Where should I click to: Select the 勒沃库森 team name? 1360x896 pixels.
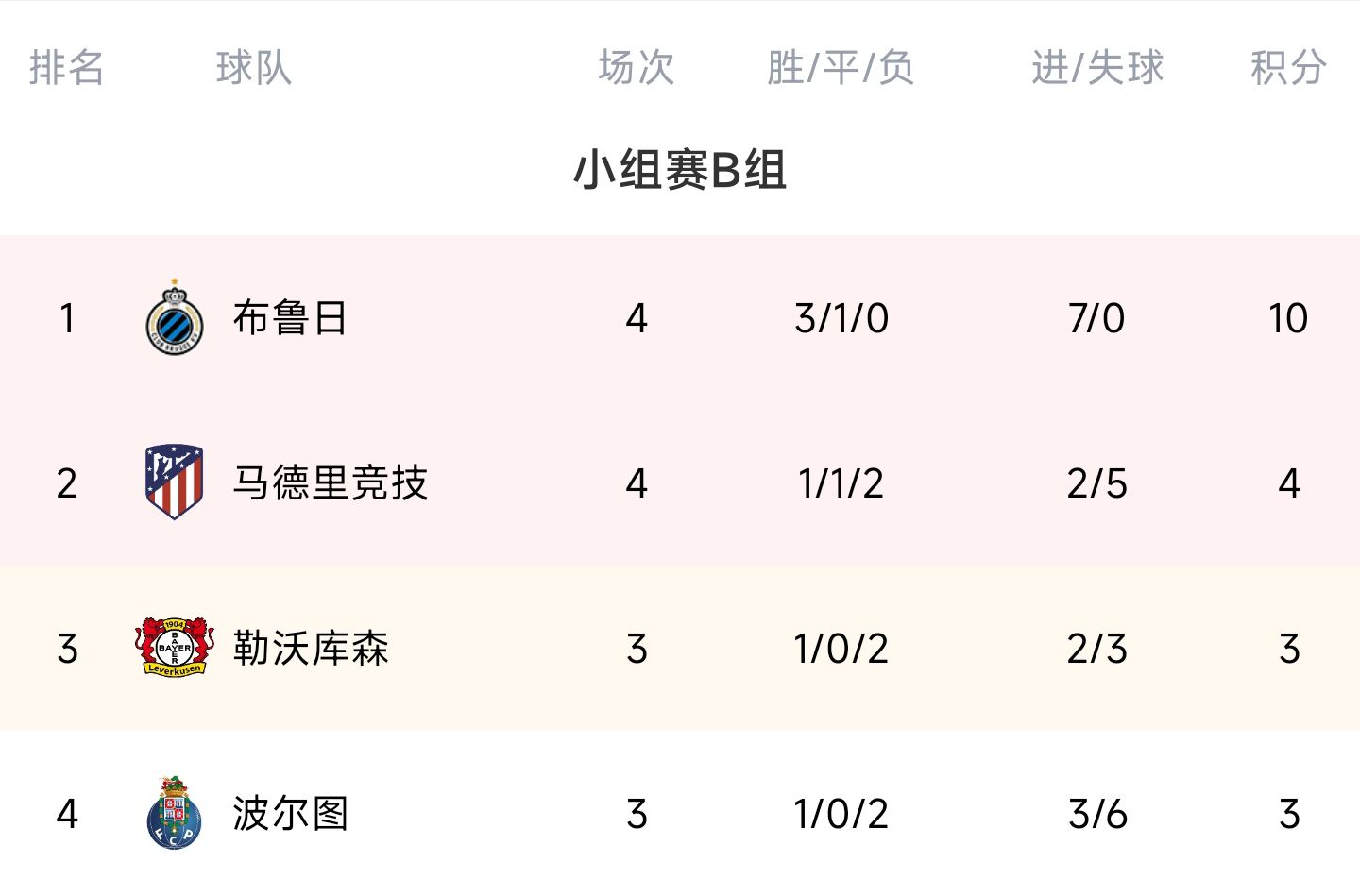[x=311, y=648]
